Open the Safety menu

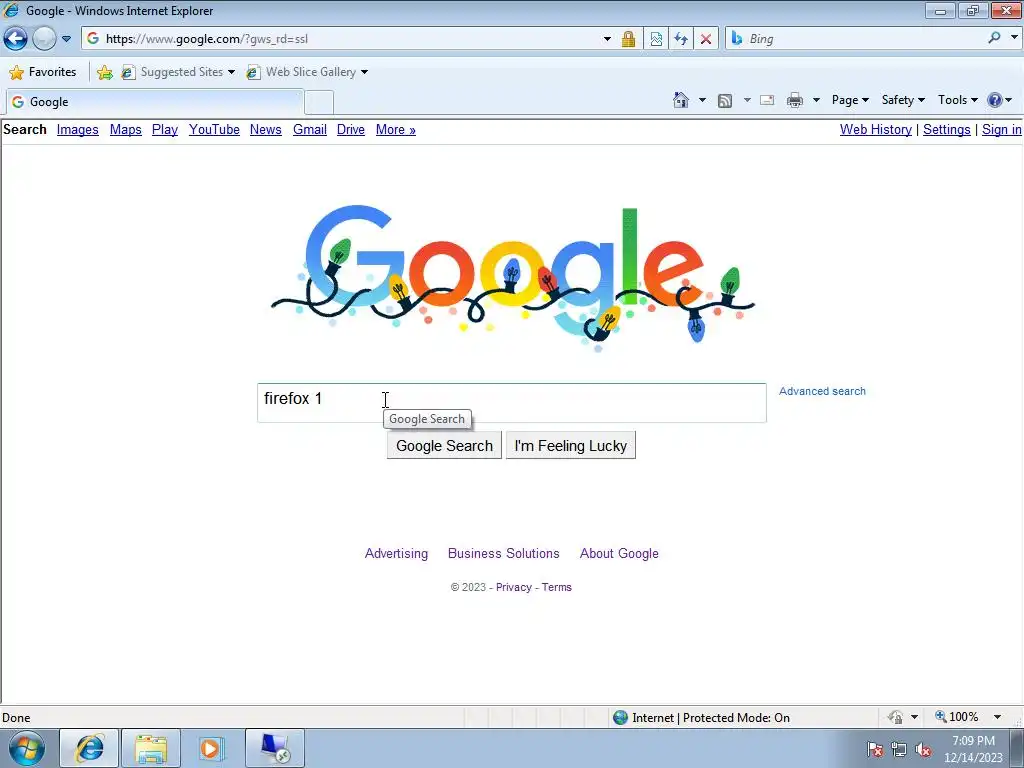tap(903, 100)
